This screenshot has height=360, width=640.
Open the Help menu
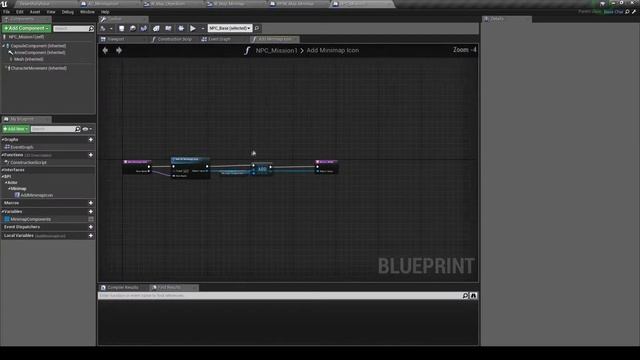click(x=105, y=12)
